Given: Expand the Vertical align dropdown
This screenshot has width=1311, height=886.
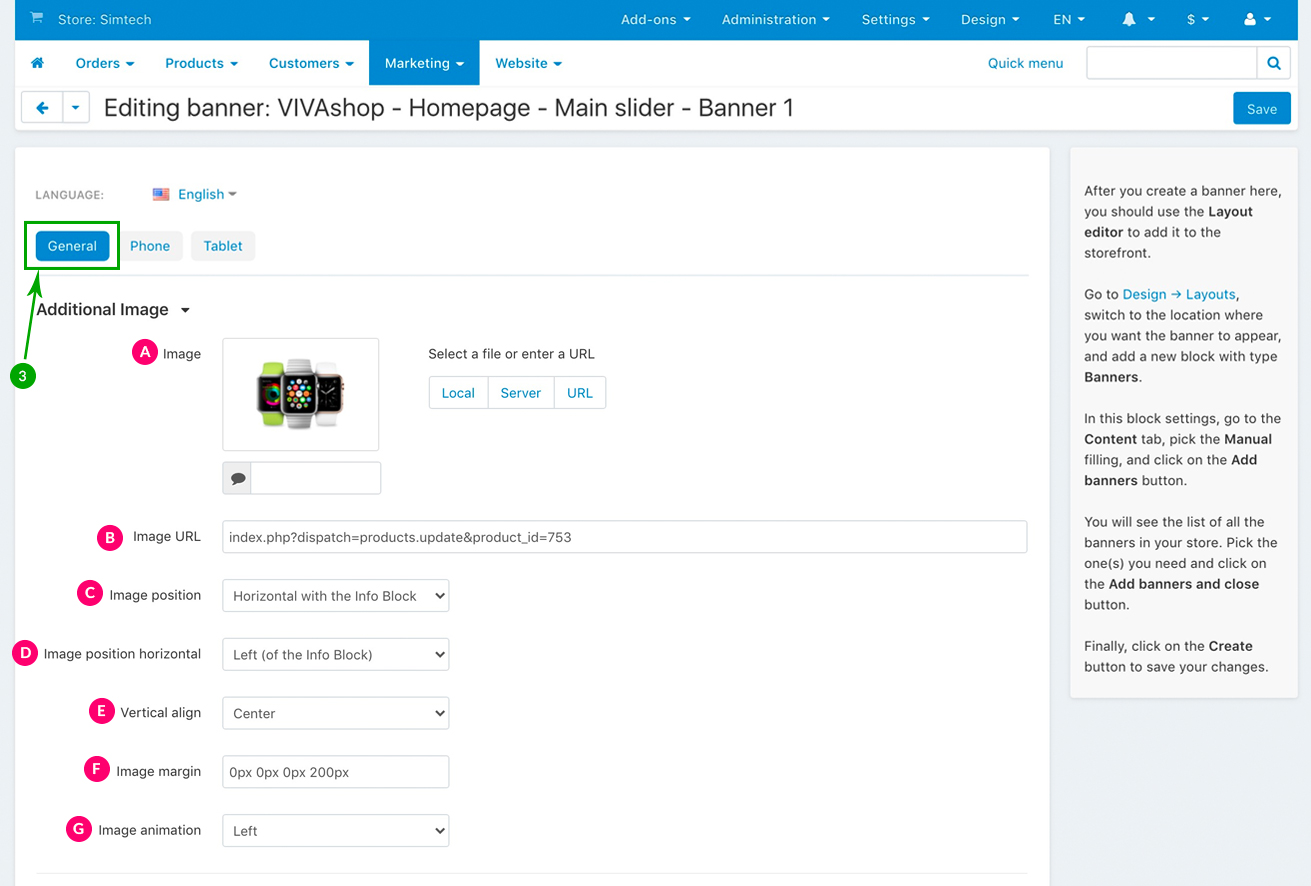Looking at the screenshot, I should click(x=335, y=714).
